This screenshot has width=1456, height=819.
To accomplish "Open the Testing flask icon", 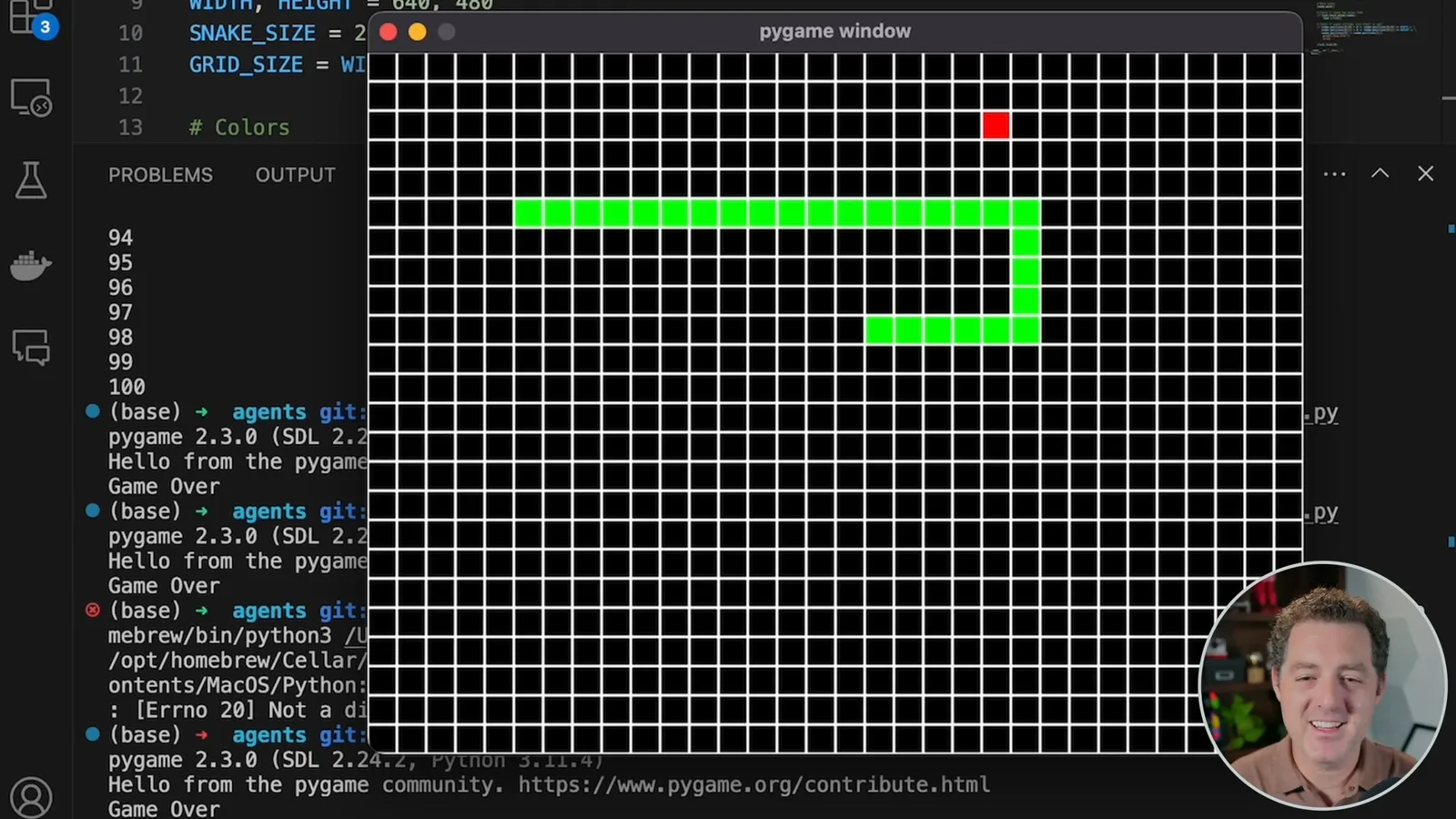I will click(x=31, y=180).
